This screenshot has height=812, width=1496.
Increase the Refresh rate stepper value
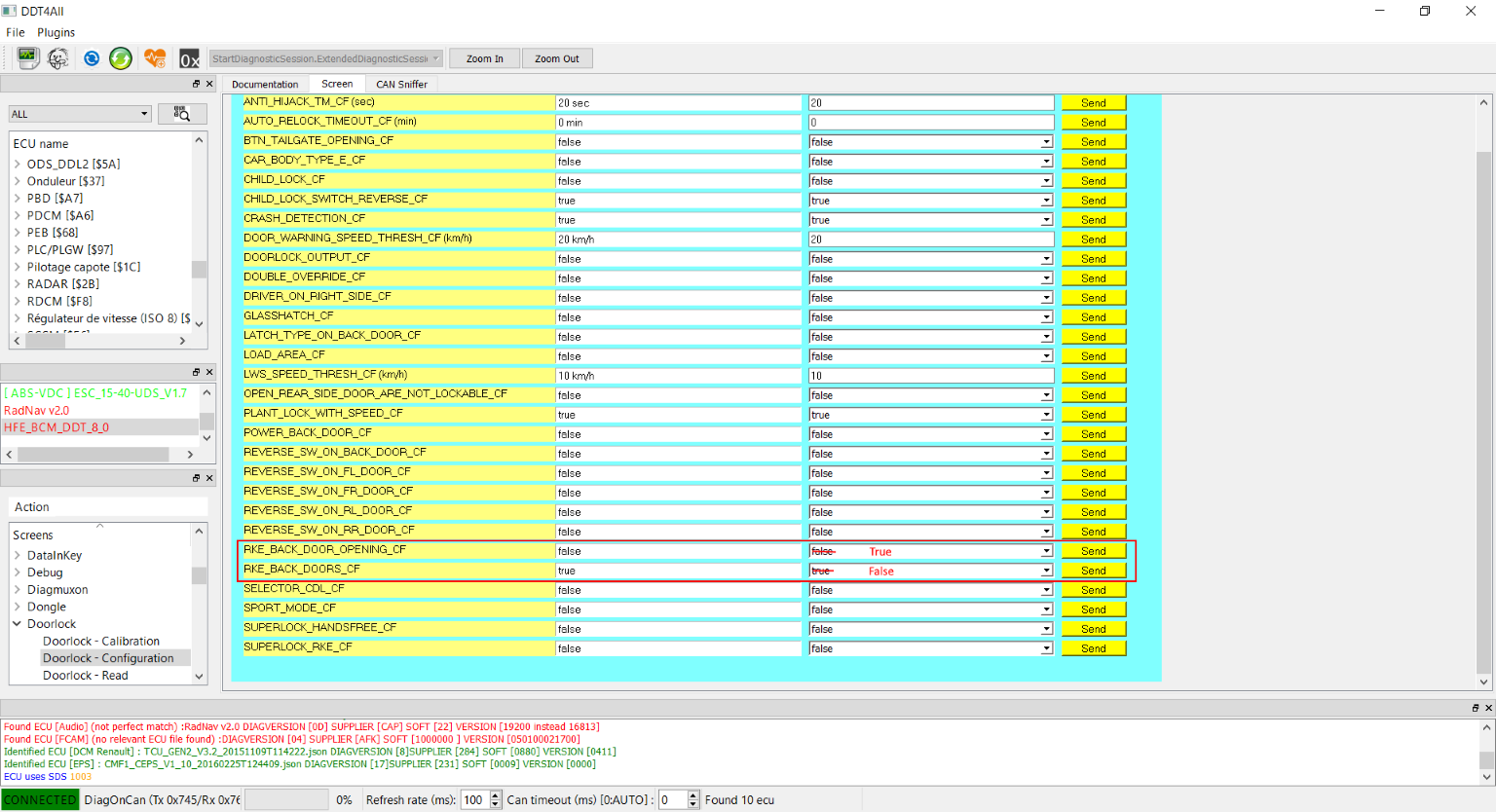tap(496, 795)
